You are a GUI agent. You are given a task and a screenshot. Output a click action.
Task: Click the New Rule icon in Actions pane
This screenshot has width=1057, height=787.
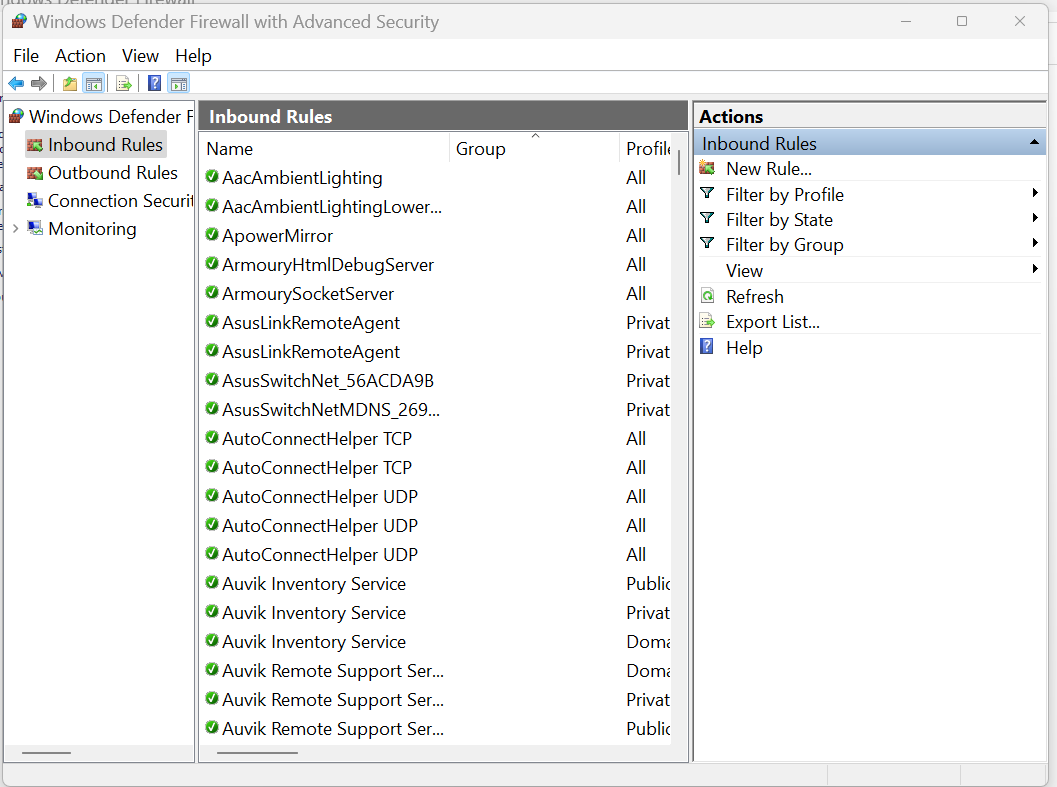click(707, 168)
